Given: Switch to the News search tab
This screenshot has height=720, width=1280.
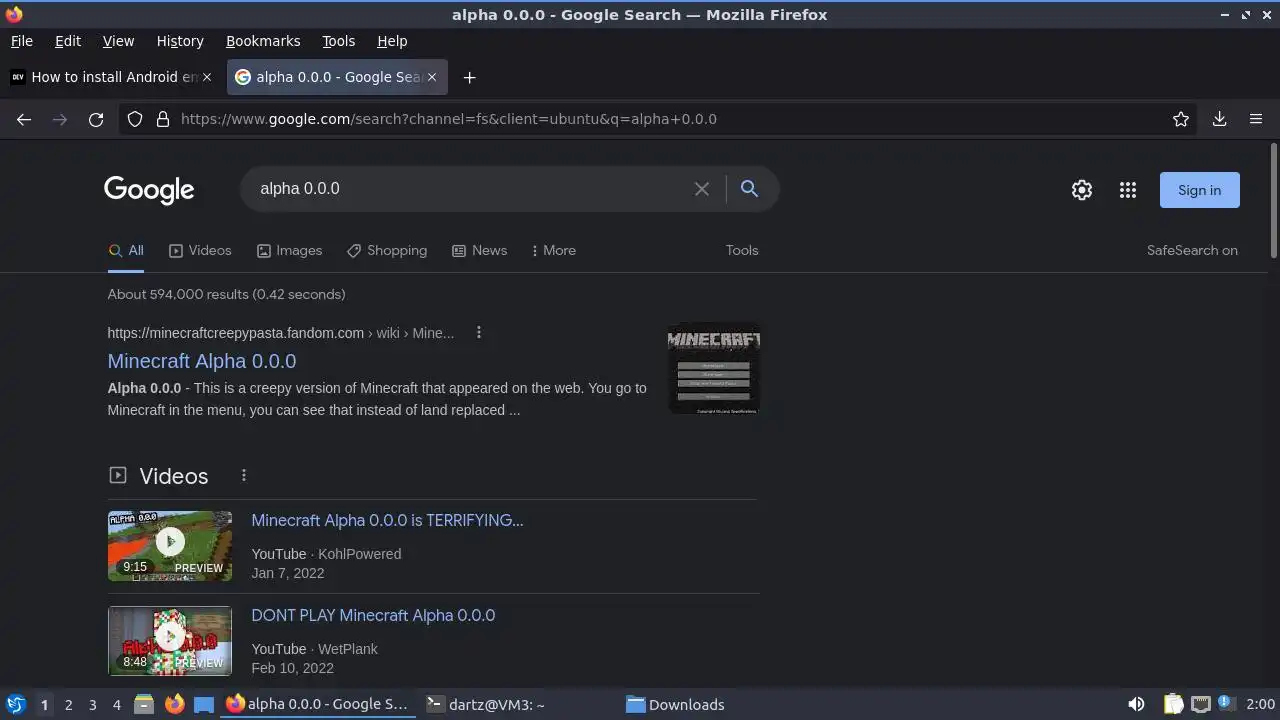Looking at the screenshot, I should [x=479, y=251].
